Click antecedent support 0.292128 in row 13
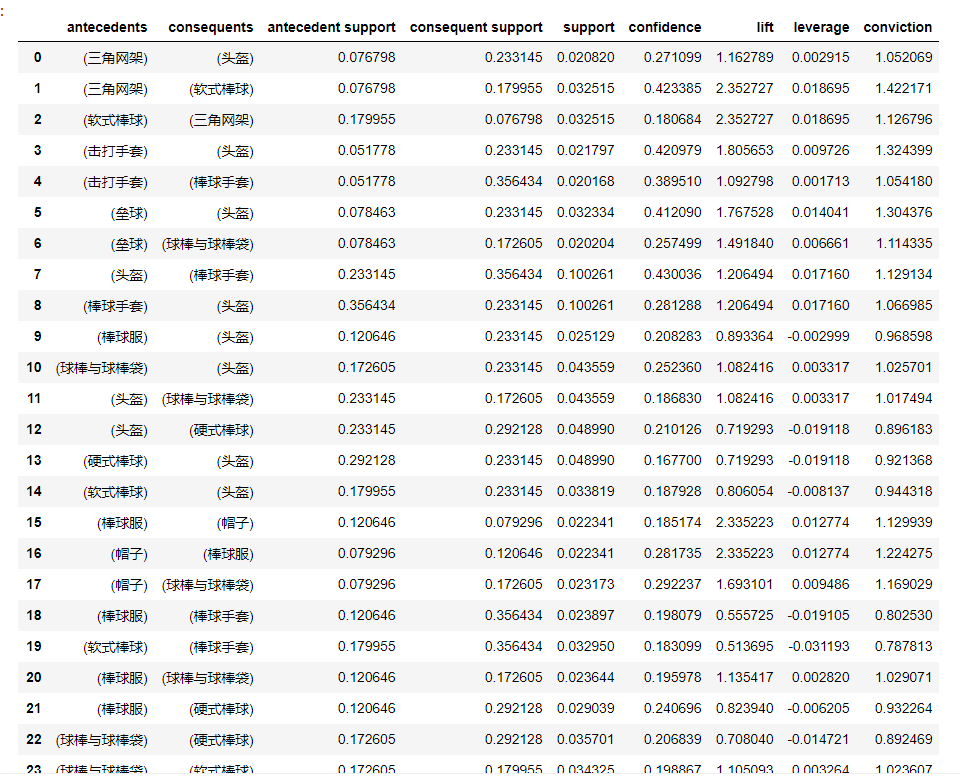Screen dimensions: 960x778 point(367,460)
